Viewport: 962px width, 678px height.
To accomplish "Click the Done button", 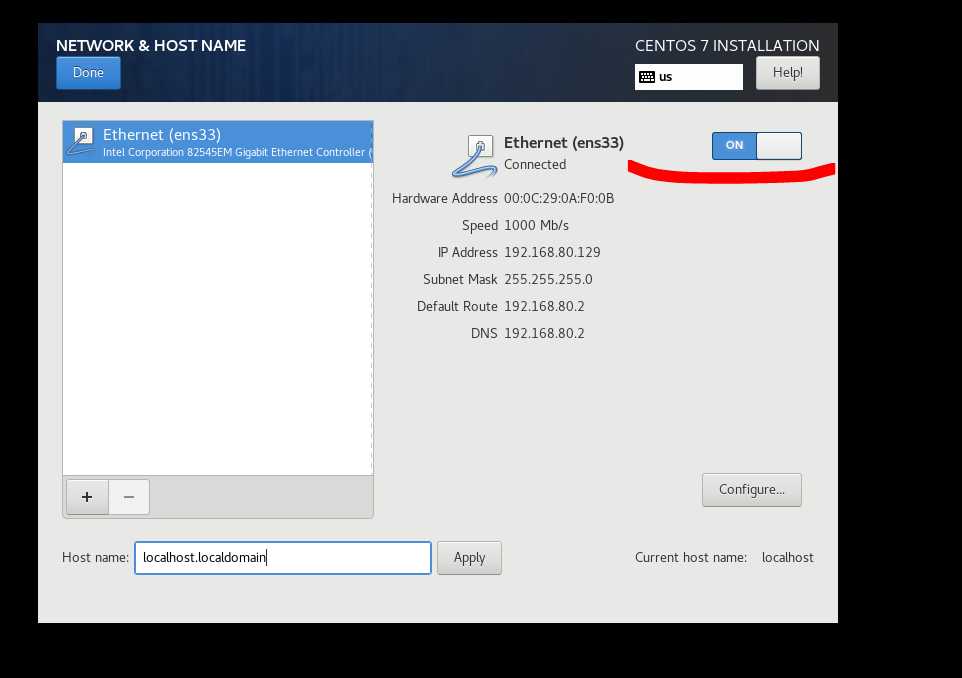I will [88, 72].
